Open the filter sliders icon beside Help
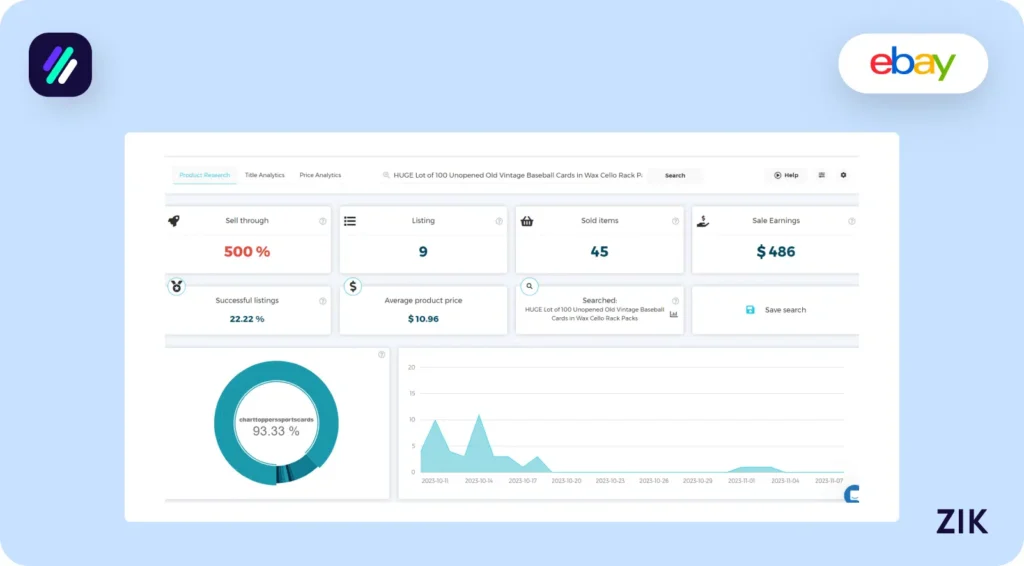The height and width of the screenshot is (566, 1024). coord(822,175)
